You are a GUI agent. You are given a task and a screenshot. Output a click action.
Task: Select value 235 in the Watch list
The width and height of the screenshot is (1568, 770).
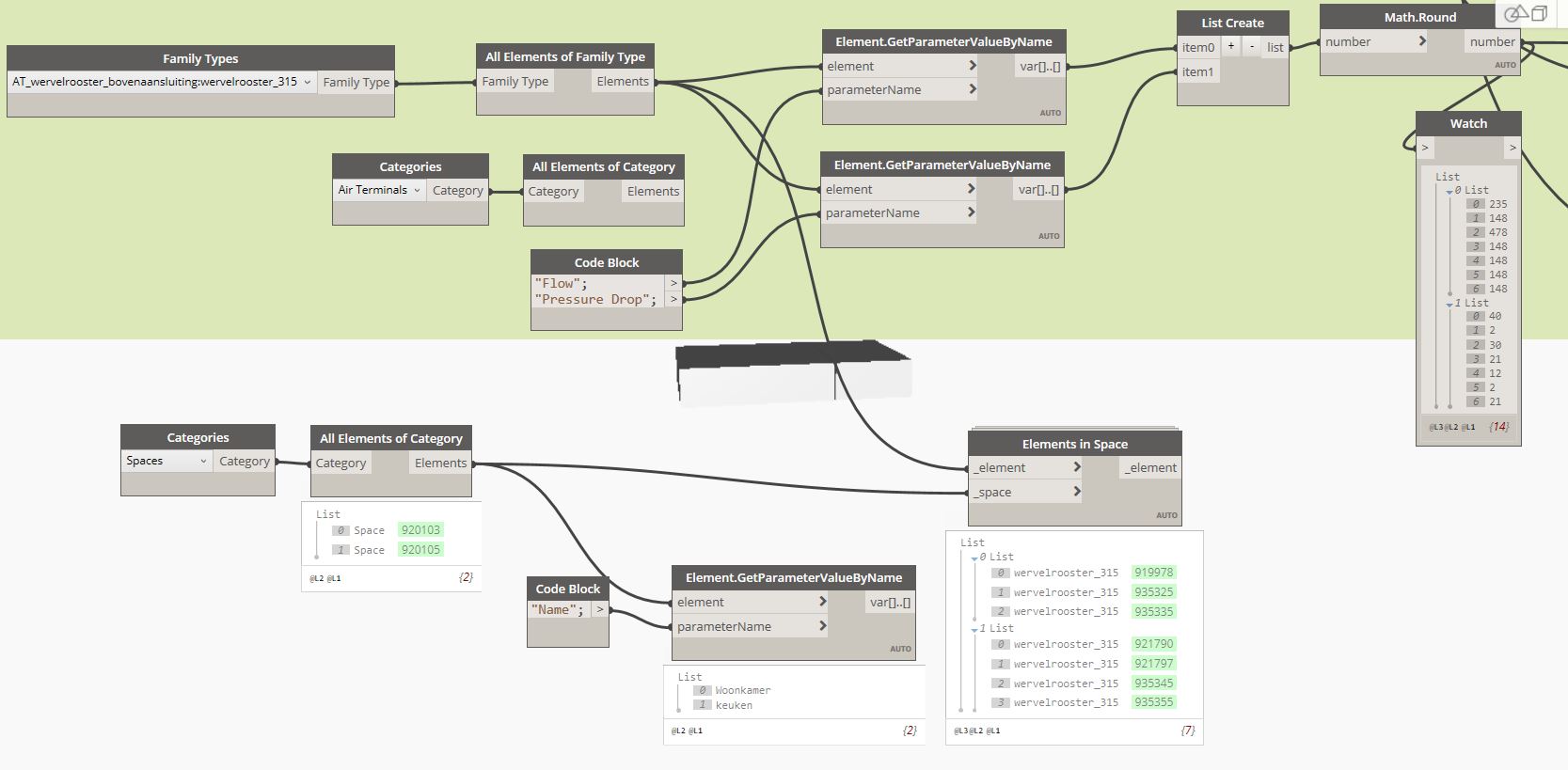tap(1498, 204)
